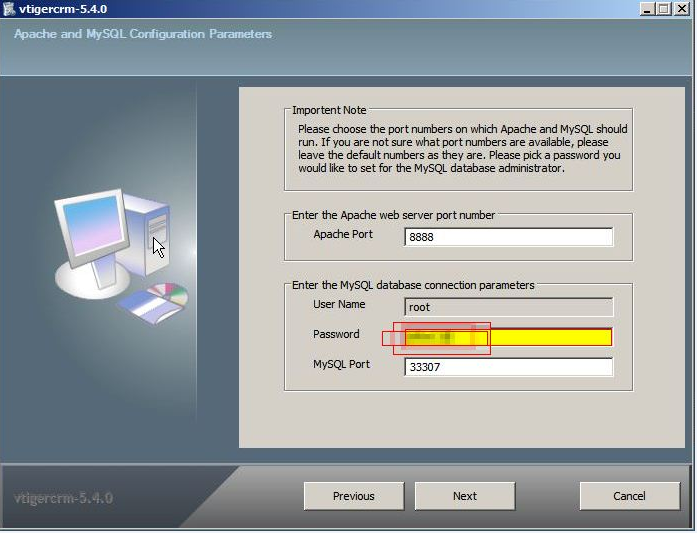Click the 'Apache and MySQL Configuration Parameters' header
The width and height of the screenshot is (697, 533).
click(143, 34)
